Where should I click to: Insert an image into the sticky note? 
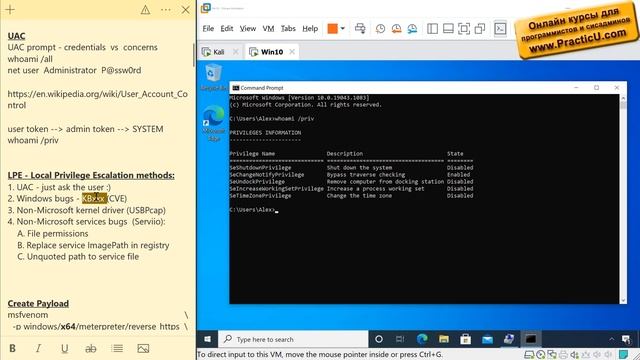[143, 348]
